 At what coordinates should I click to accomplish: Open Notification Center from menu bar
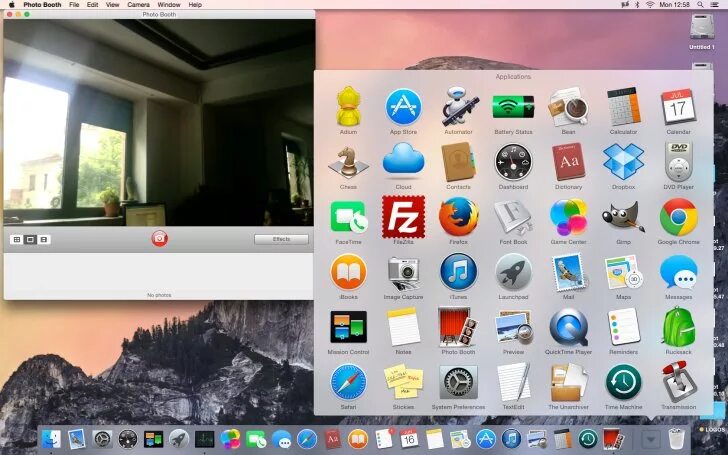[x=714, y=5]
